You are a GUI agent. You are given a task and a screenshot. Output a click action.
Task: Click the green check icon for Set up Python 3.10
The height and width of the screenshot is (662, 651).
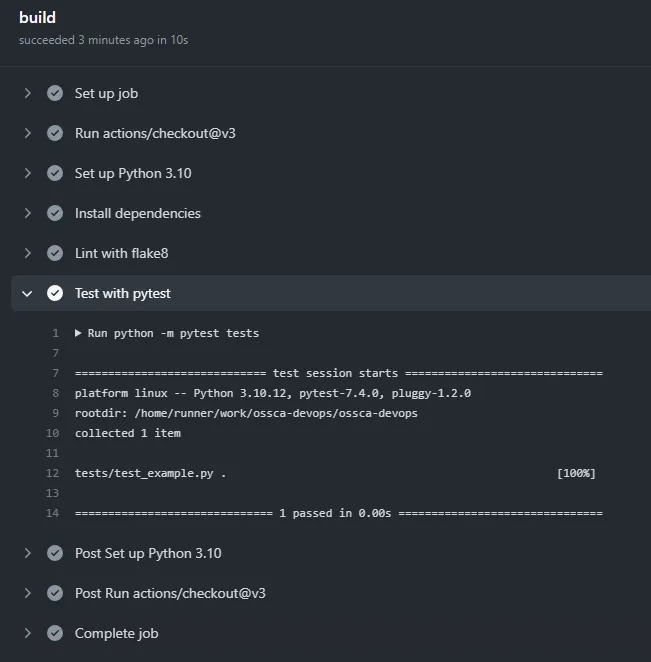tap(55, 173)
